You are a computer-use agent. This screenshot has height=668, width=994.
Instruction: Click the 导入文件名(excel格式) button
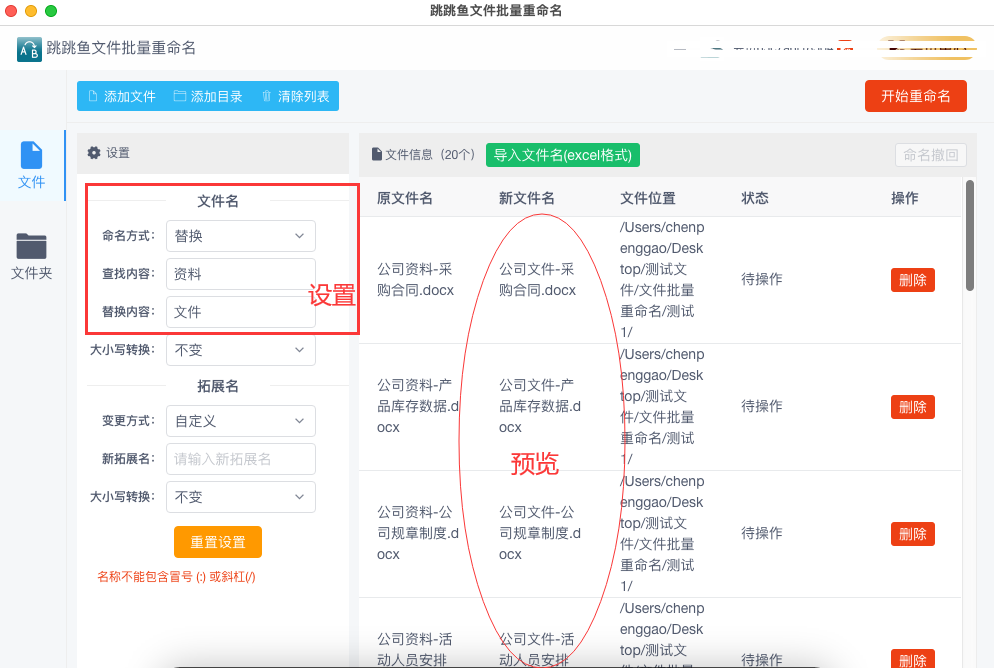[x=563, y=155]
